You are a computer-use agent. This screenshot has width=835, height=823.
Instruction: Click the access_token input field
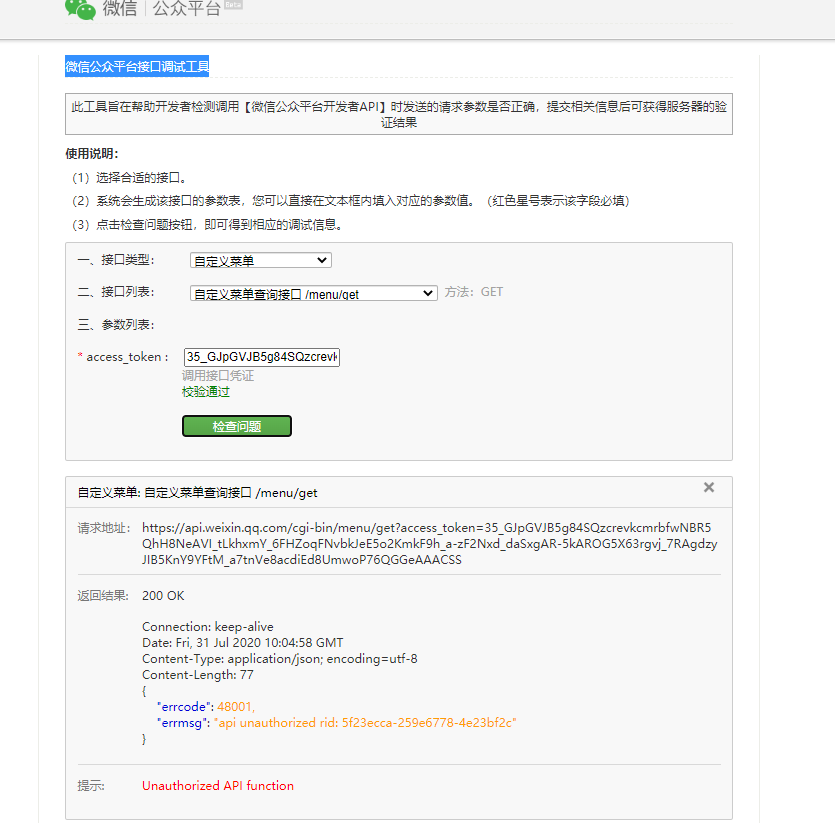click(x=261, y=357)
